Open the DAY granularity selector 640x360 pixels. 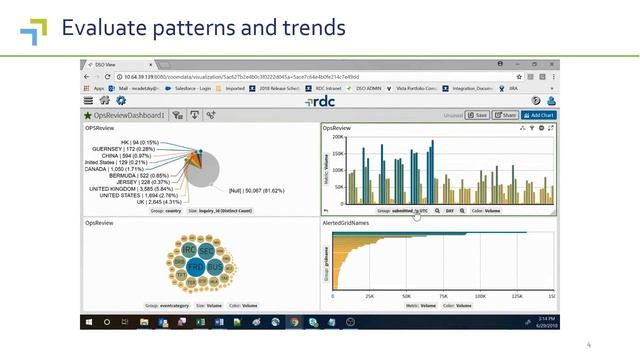[x=449, y=211]
